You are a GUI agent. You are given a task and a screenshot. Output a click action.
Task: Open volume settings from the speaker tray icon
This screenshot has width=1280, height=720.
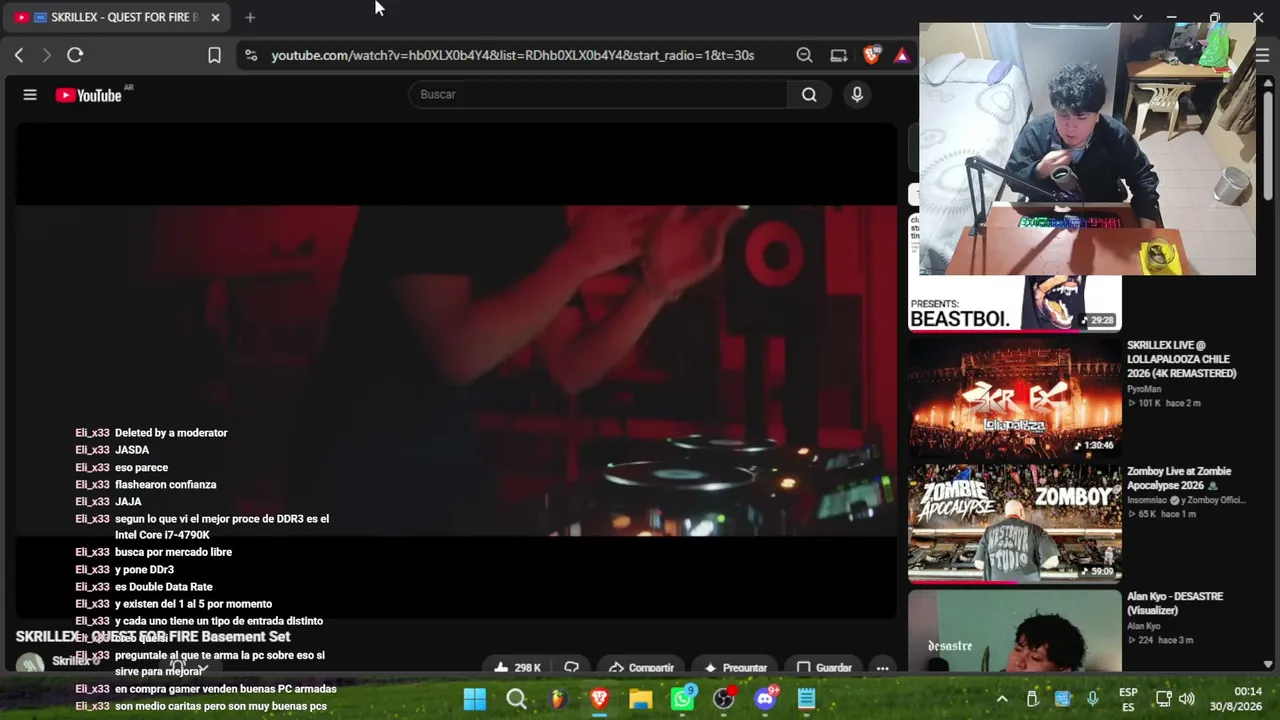1187,699
